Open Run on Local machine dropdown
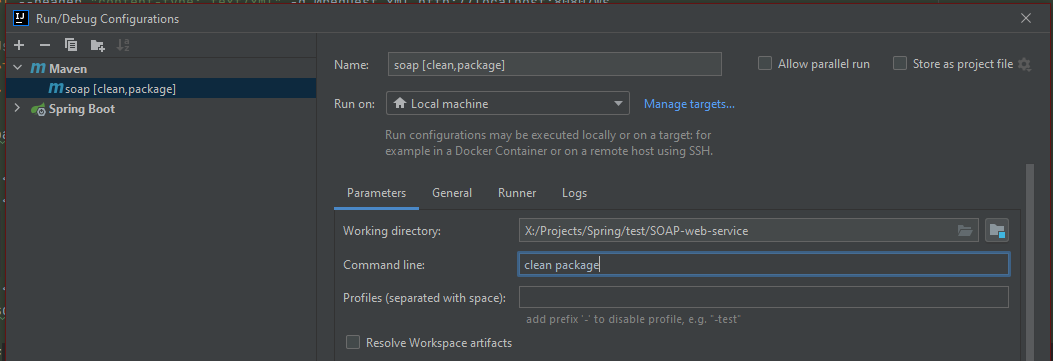The image size is (1053, 361). 508,104
